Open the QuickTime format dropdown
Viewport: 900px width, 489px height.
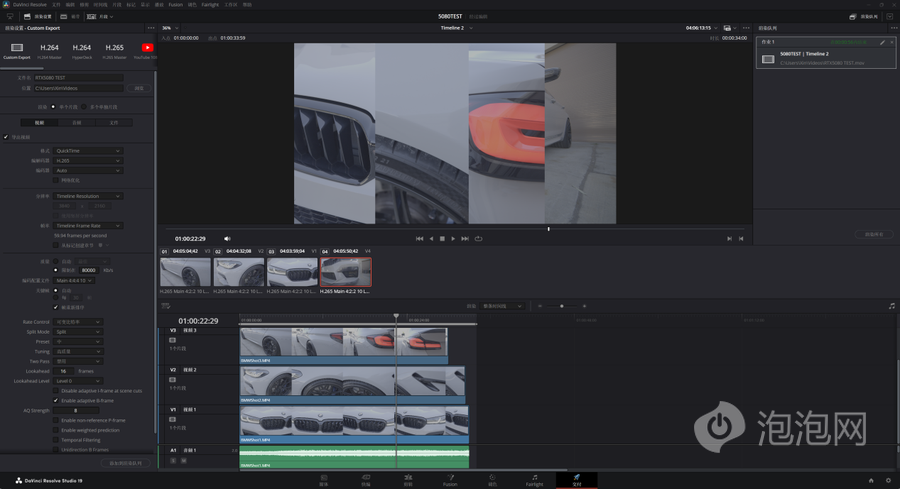(x=88, y=151)
